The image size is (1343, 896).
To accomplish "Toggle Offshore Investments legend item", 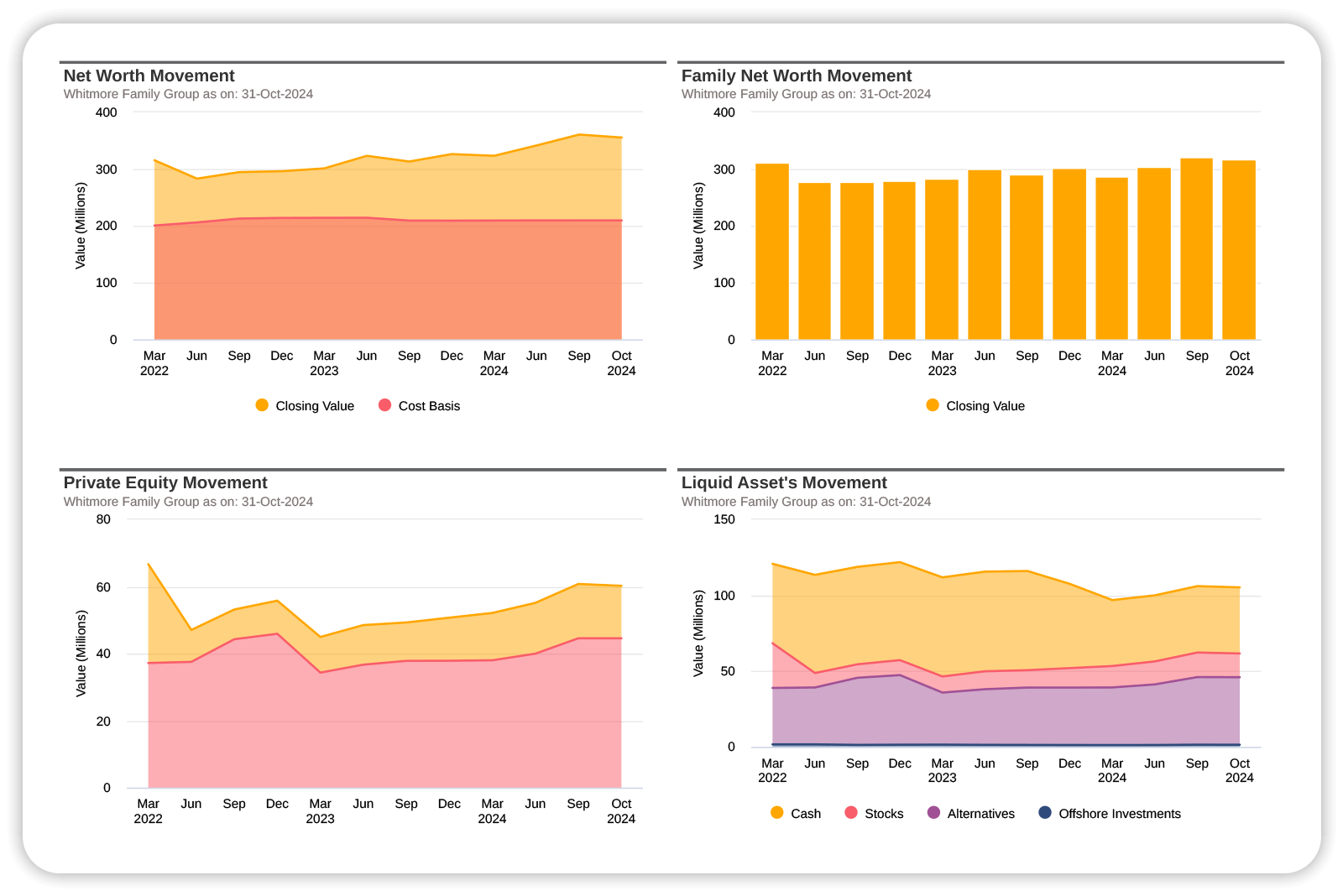I will [x=1110, y=814].
